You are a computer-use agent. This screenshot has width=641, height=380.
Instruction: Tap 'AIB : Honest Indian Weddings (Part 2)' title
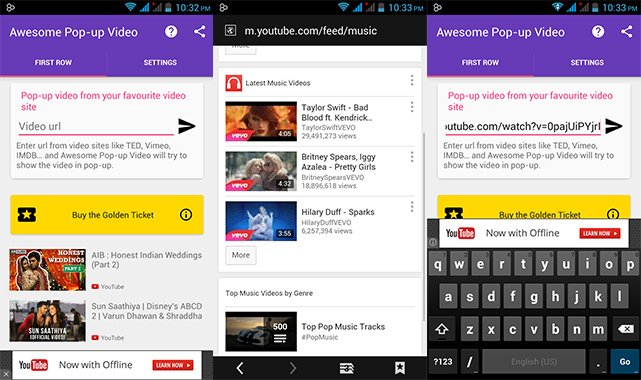pos(147,259)
